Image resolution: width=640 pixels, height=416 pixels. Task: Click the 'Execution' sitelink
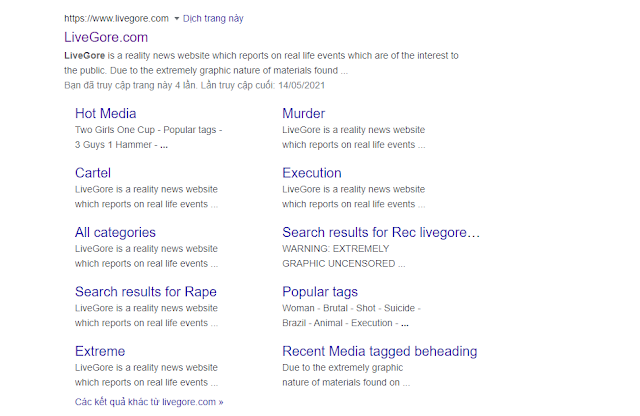point(311,173)
